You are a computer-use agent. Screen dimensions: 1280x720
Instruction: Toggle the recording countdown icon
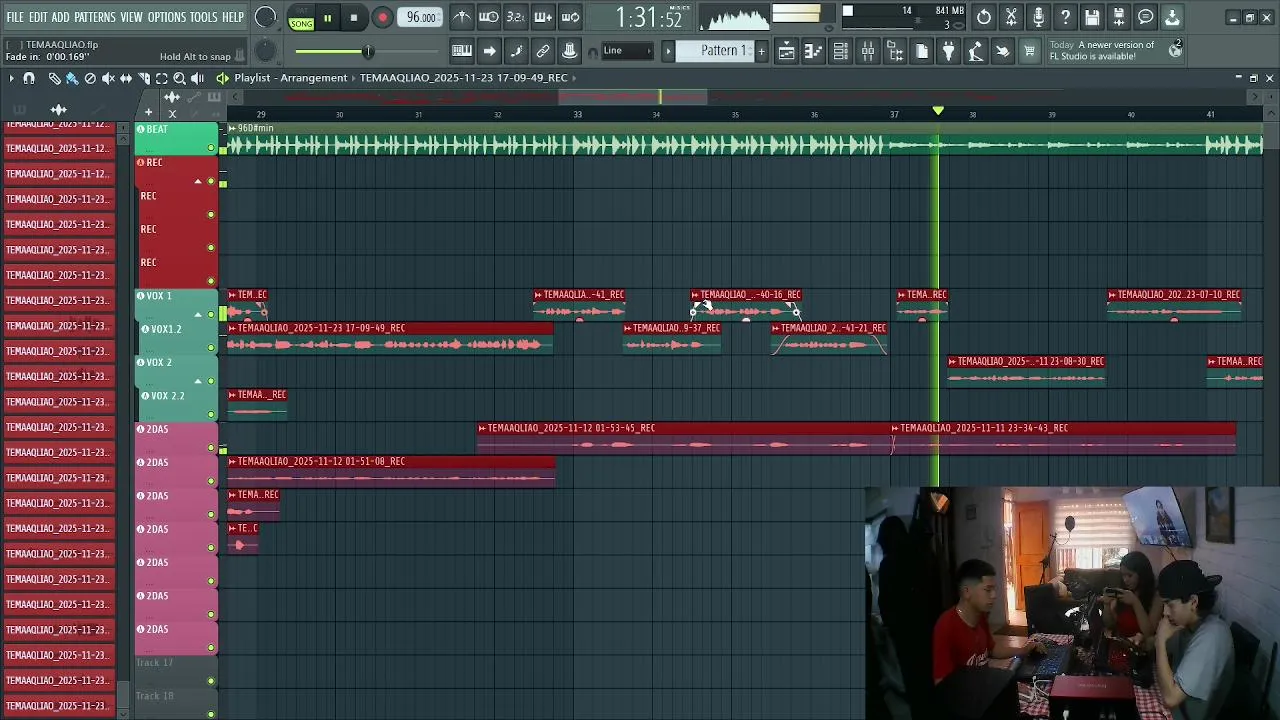coord(515,17)
